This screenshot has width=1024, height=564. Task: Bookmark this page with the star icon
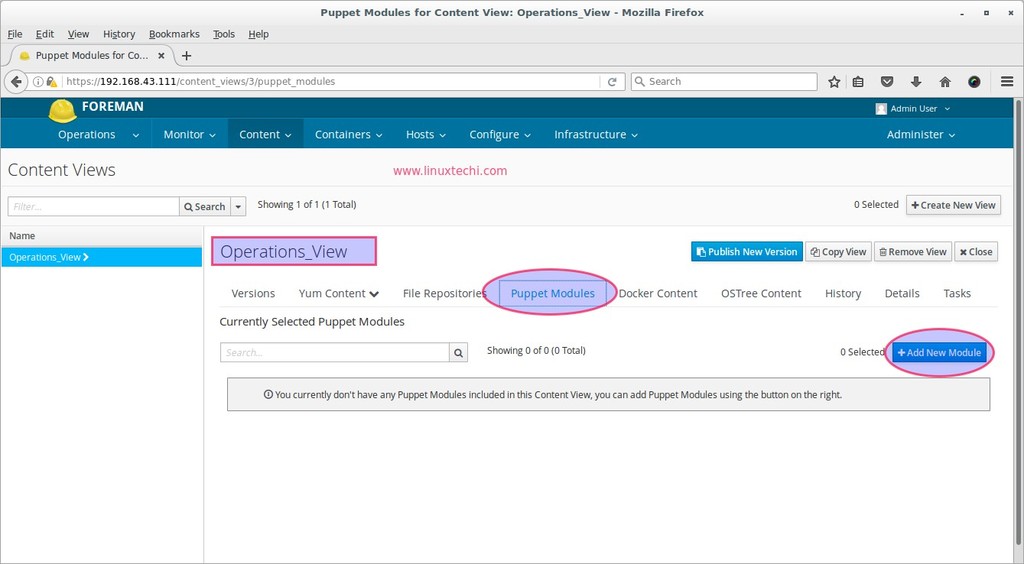[x=834, y=82]
